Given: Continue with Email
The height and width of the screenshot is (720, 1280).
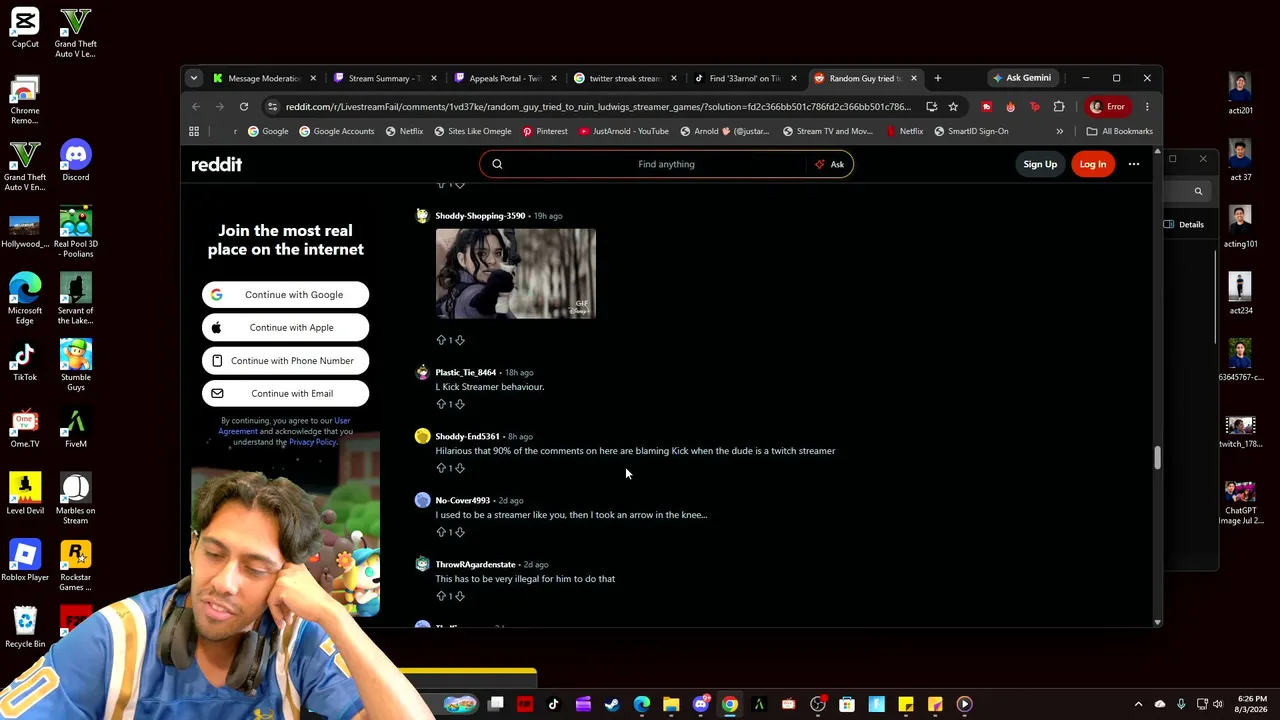Looking at the screenshot, I should coord(285,394).
